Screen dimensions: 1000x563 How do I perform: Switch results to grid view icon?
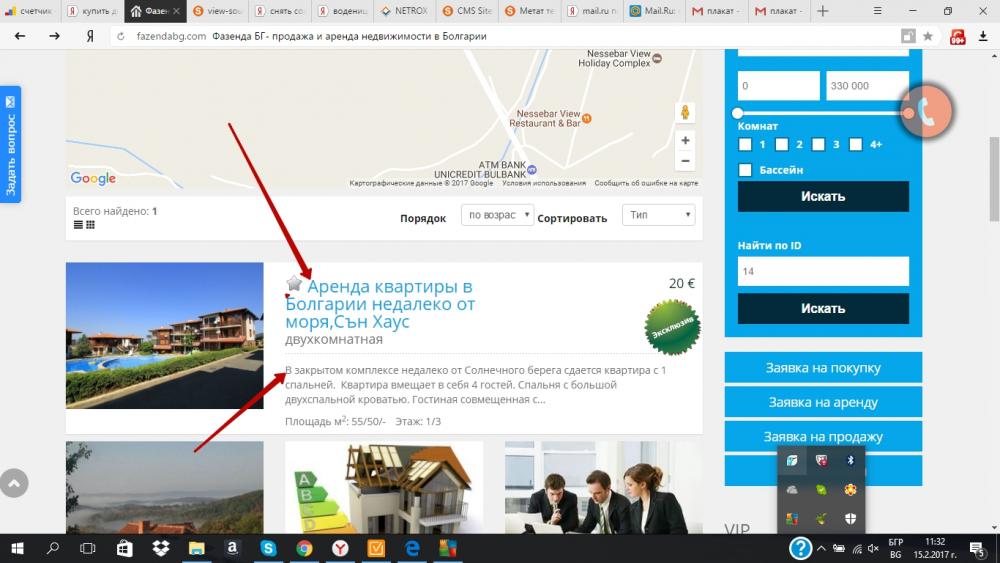click(x=90, y=225)
